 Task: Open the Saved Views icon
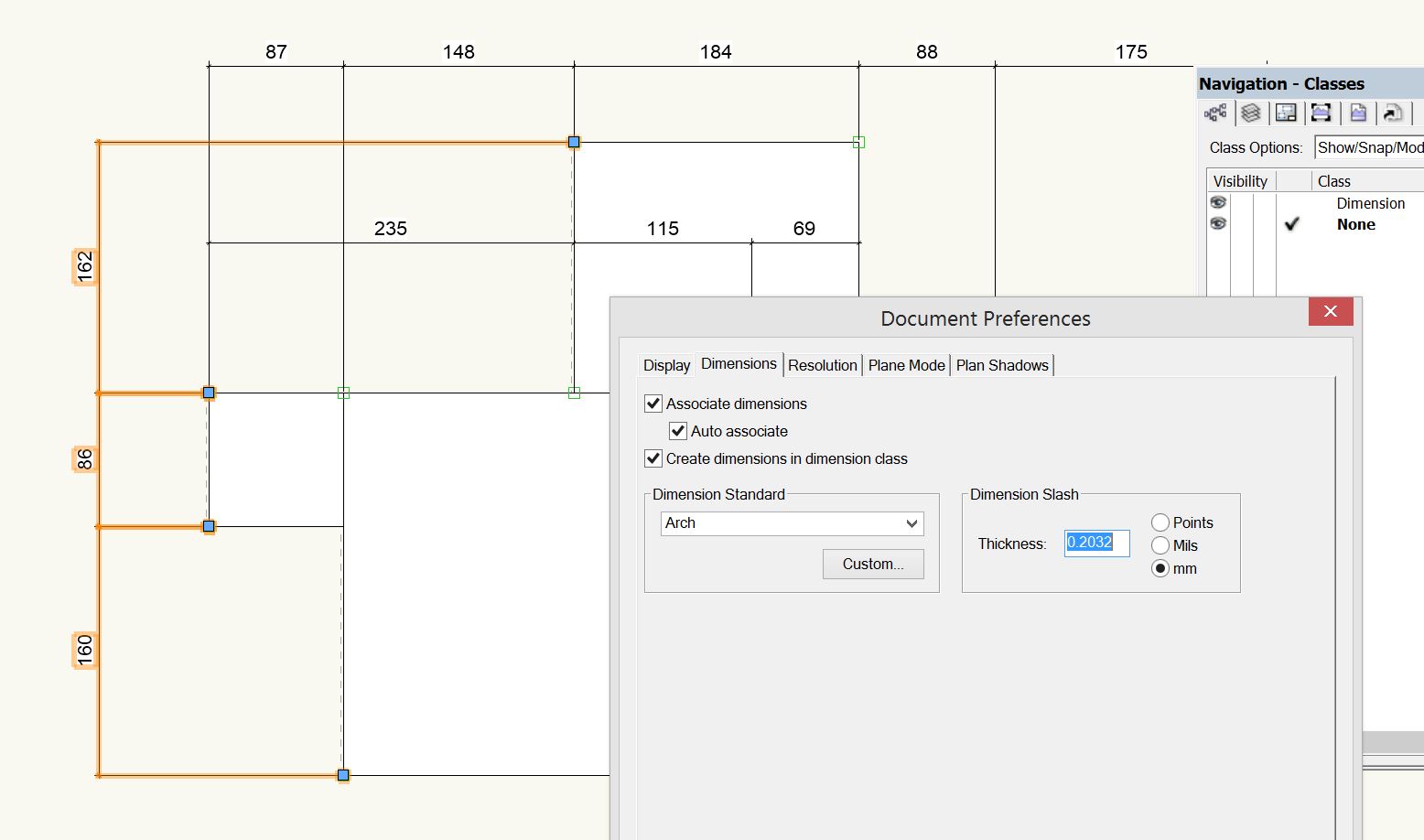(x=1358, y=113)
